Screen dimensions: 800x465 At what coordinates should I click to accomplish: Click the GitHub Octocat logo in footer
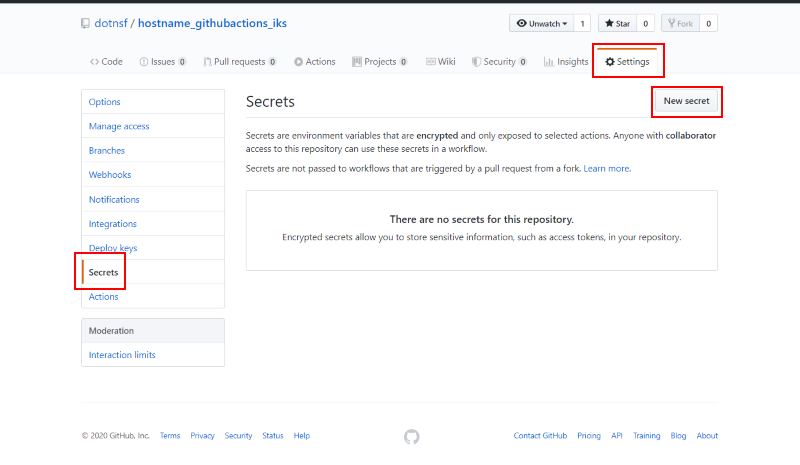(x=412, y=436)
